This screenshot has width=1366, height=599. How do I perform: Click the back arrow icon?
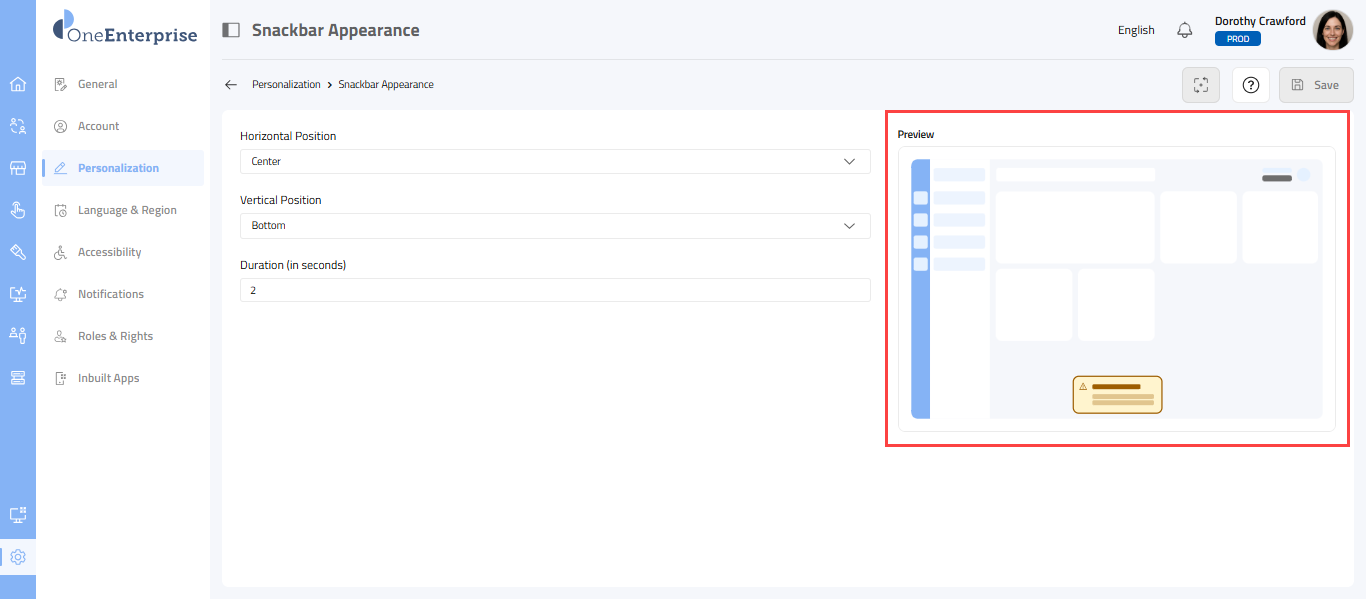coord(231,85)
